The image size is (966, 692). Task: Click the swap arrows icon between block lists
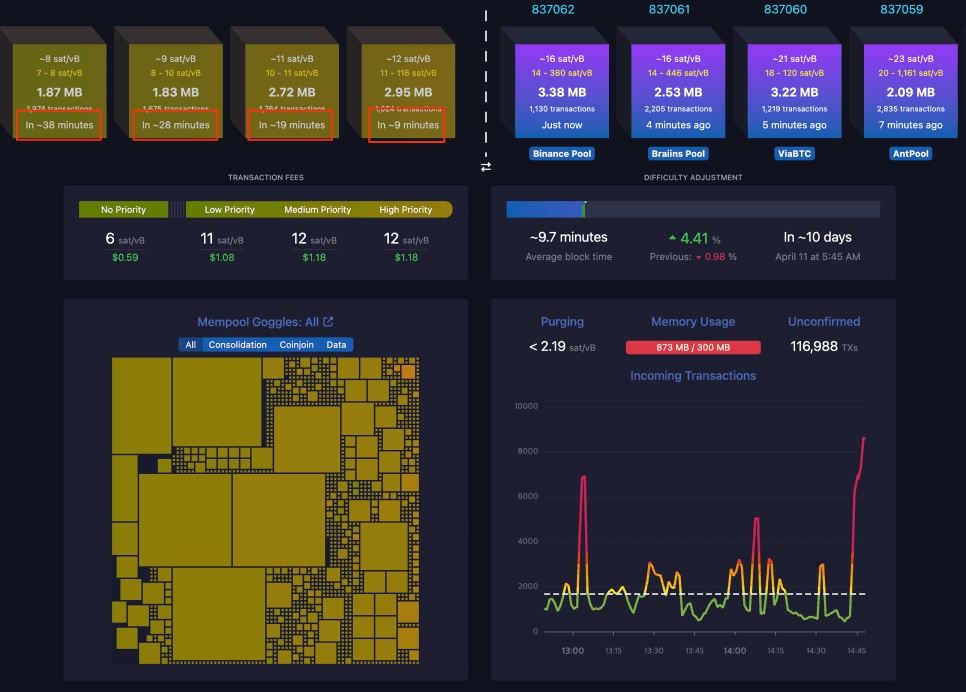click(486, 167)
